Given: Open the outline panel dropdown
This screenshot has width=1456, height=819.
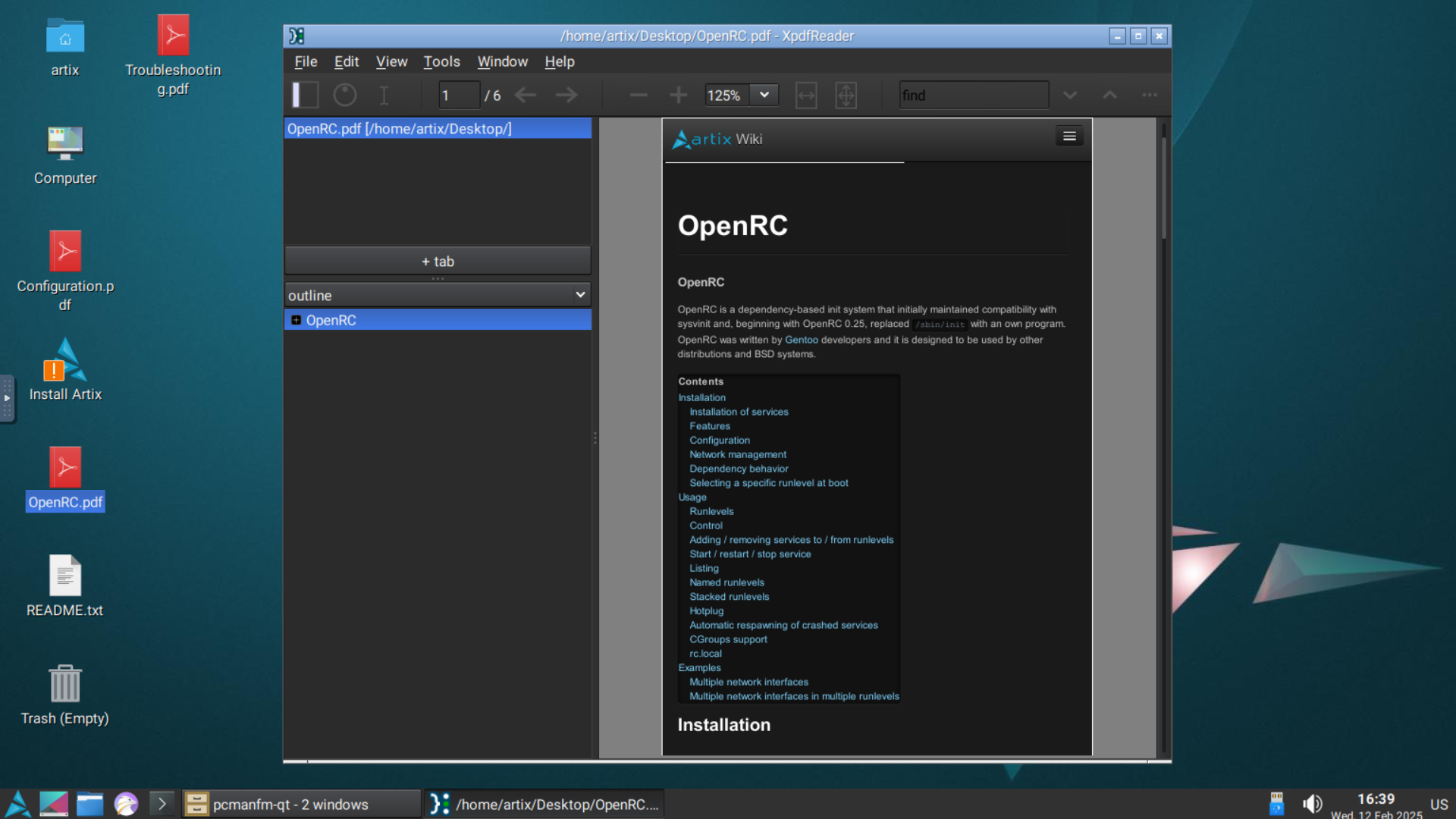Looking at the screenshot, I should [x=438, y=295].
